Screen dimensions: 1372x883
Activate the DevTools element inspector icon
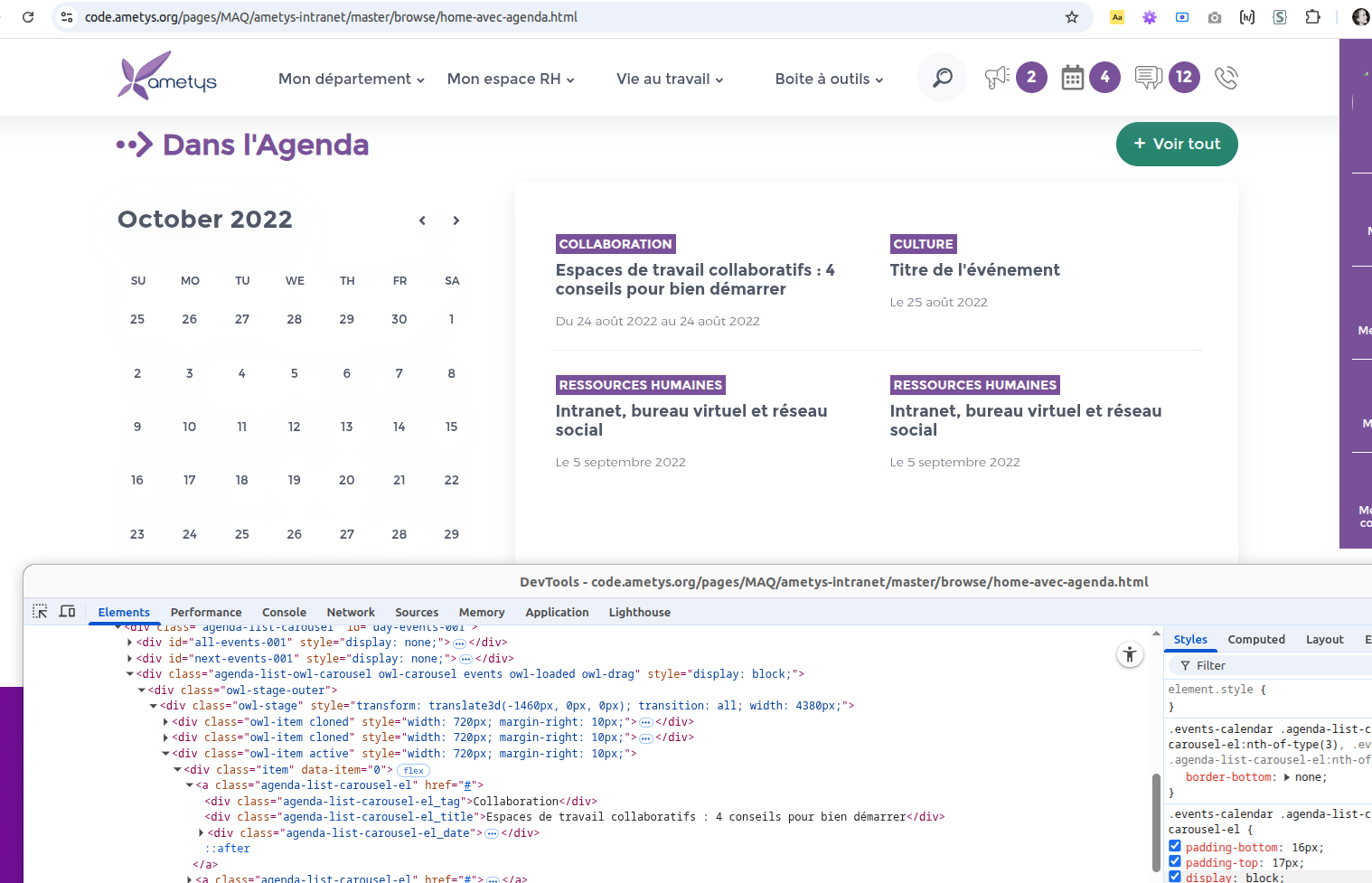[40, 612]
